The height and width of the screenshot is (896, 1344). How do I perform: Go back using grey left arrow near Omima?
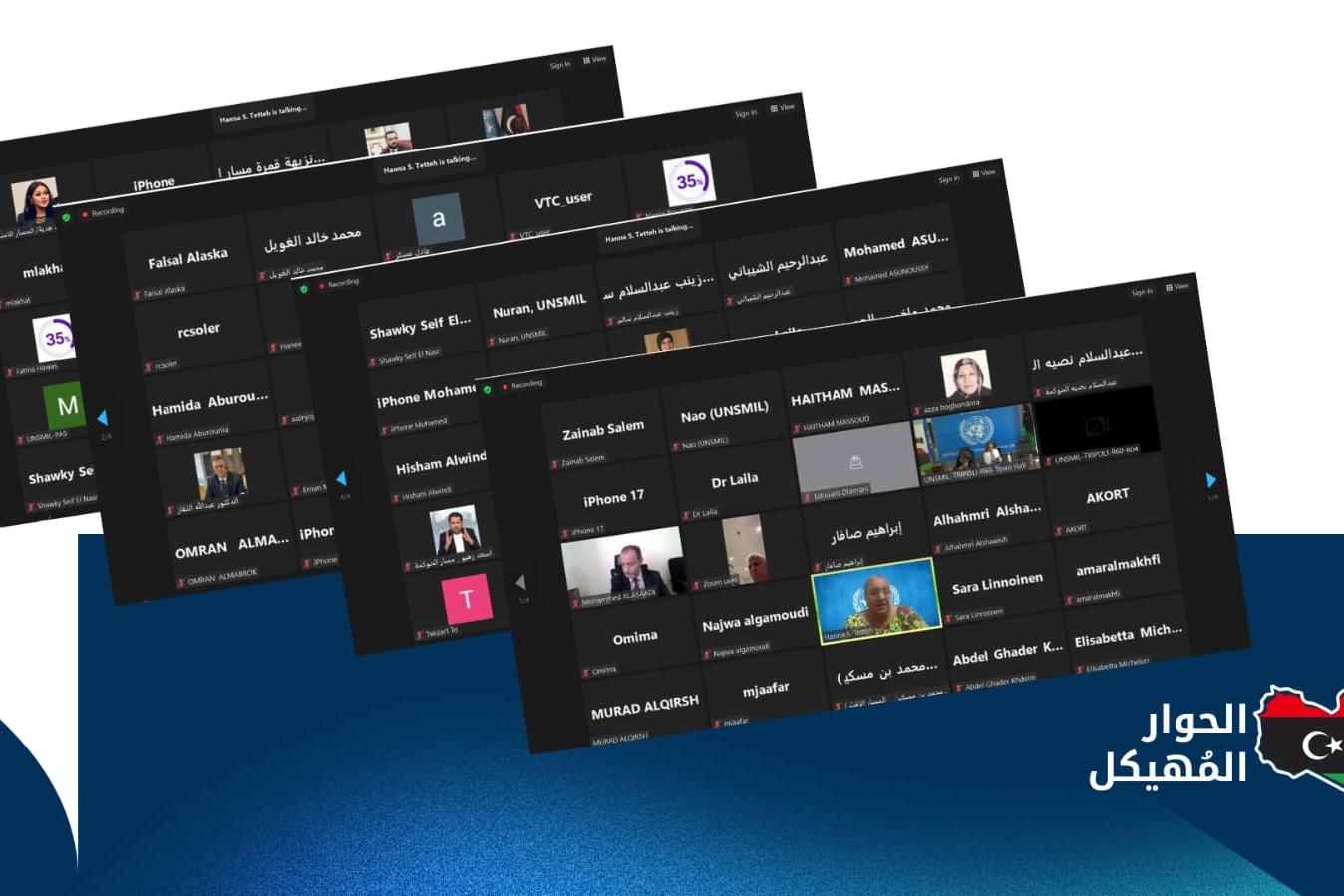[520, 581]
